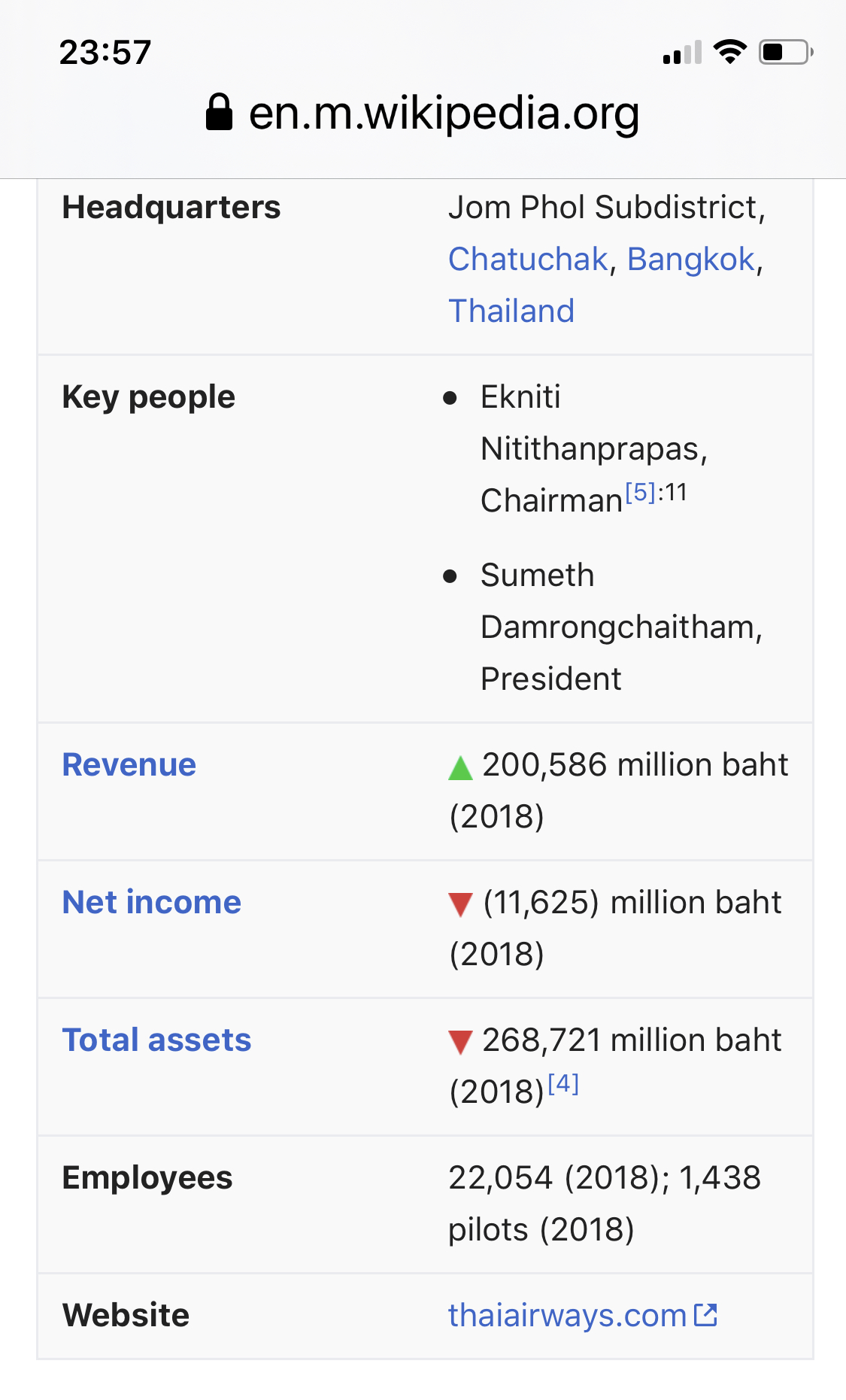
Task: Open the Bangkok link
Action: (x=690, y=260)
